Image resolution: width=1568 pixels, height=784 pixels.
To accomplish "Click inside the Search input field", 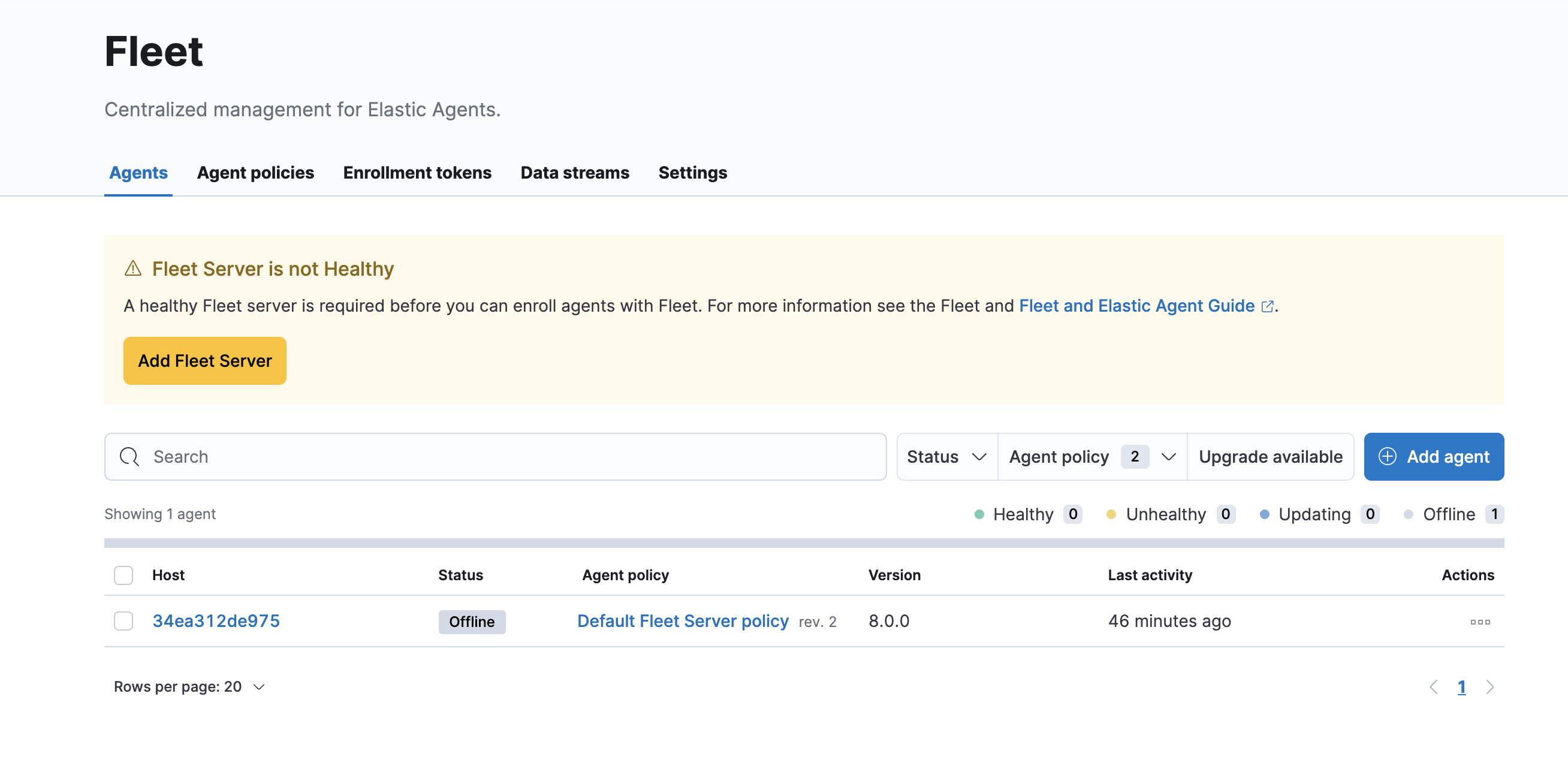I will (426, 456).
